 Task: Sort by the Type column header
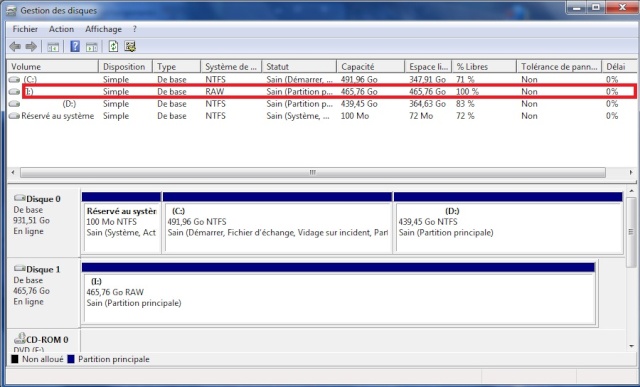pyautogui.click(x=177, y=67)
